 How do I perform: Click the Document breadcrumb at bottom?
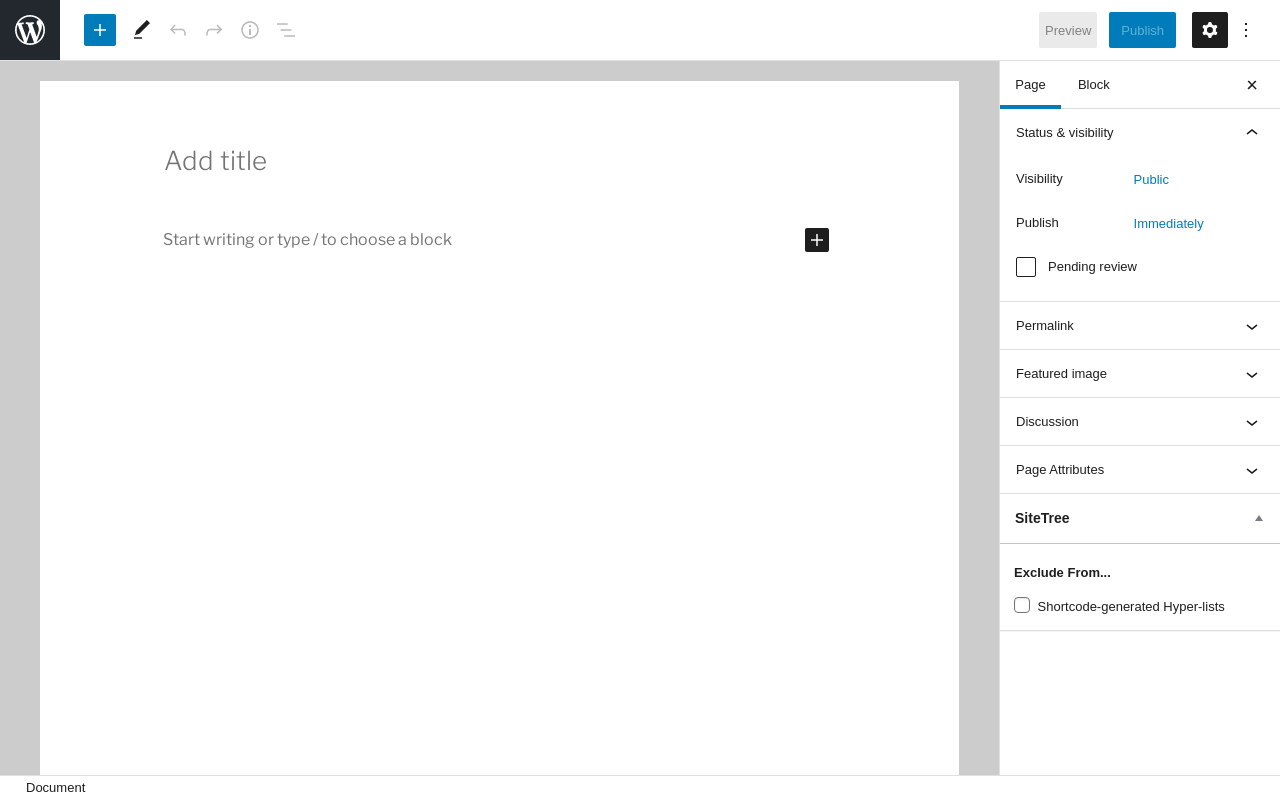(x=56, y=788)
